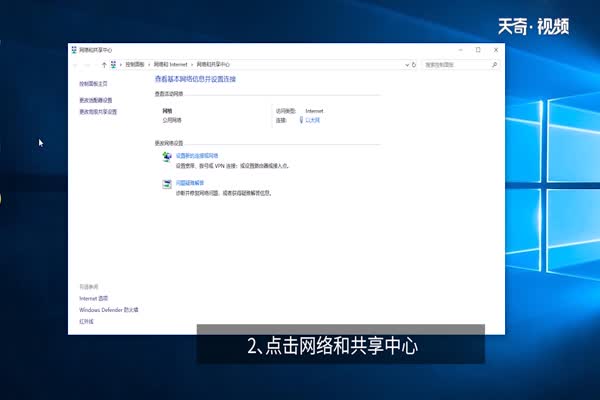The width and height of the screenshot is (600, 400).
Task: Click the 查看基本网络信息并设置连接 heading
Action: click(195, 79)
